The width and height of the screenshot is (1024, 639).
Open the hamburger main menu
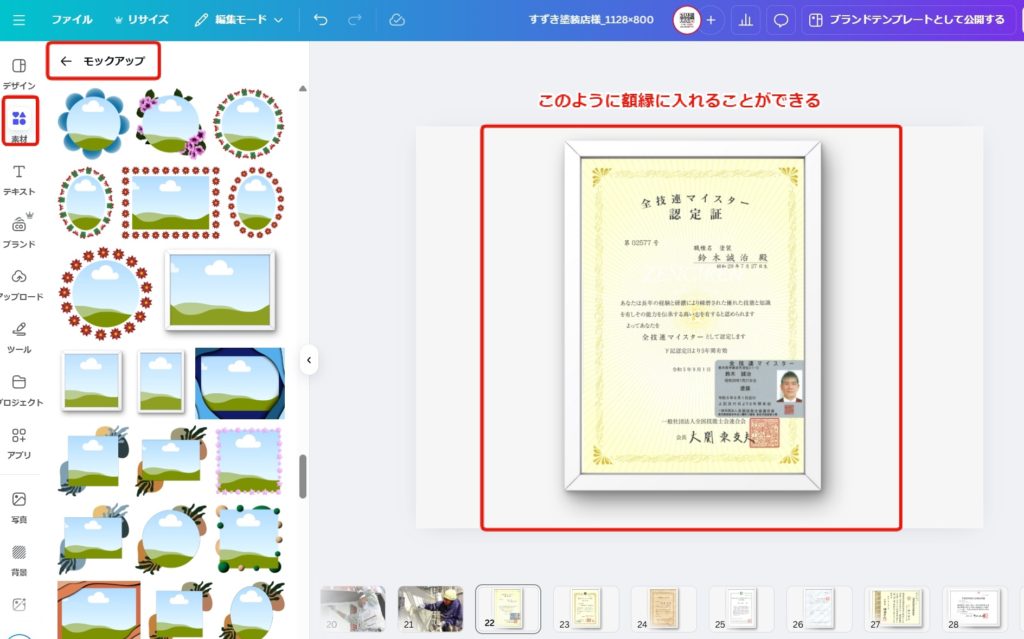19,20
